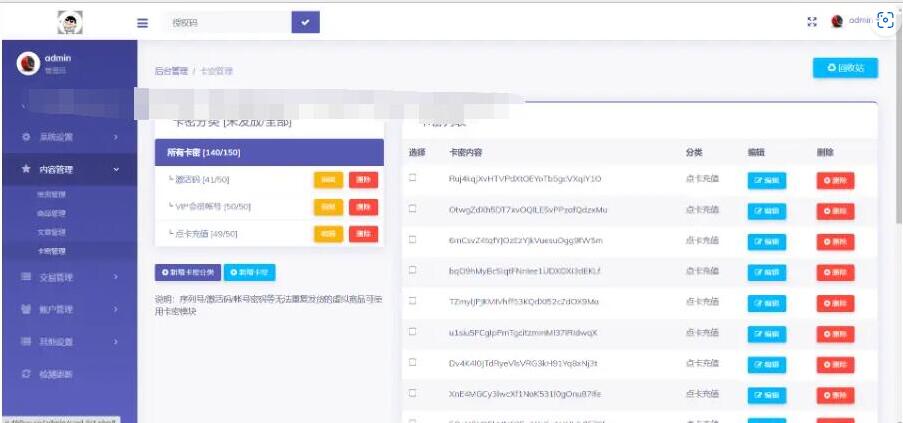903x423 pixels.
Task: Select the 点卡充值 [49/50] category
Action: pos(202,234)
